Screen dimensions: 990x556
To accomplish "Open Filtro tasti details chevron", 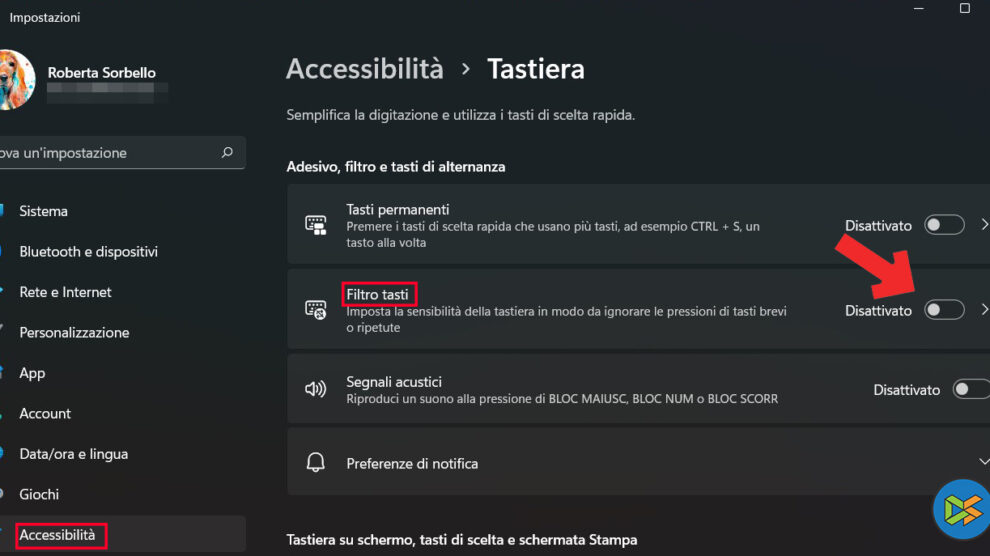I will 984,310.
